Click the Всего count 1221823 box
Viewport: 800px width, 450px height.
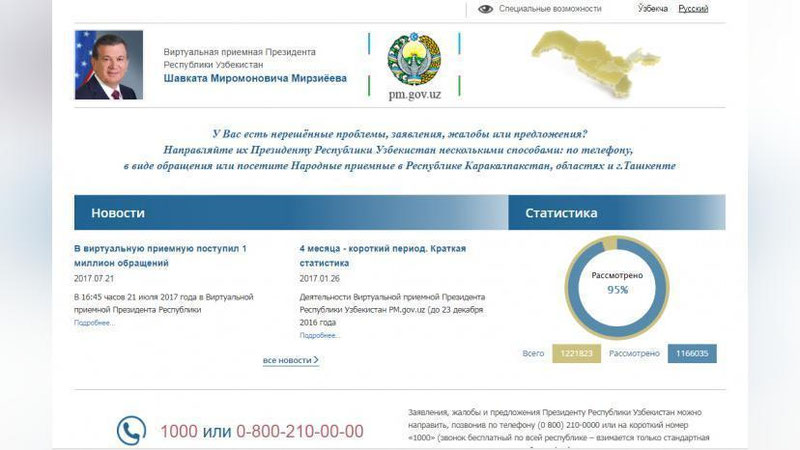577,354
